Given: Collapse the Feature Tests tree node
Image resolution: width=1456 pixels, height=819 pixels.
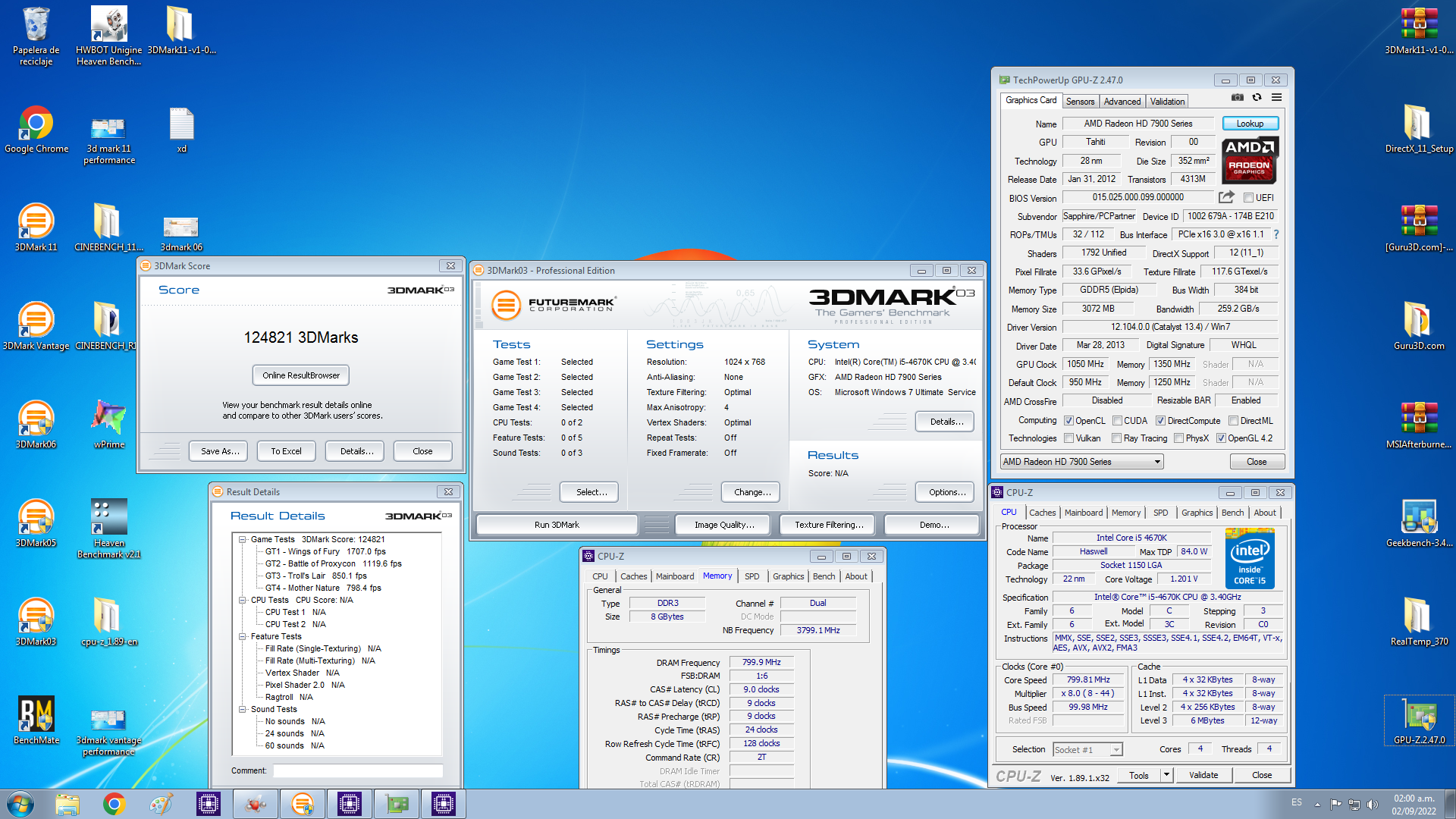Looking at the screenshot, I should coord(243,637).
